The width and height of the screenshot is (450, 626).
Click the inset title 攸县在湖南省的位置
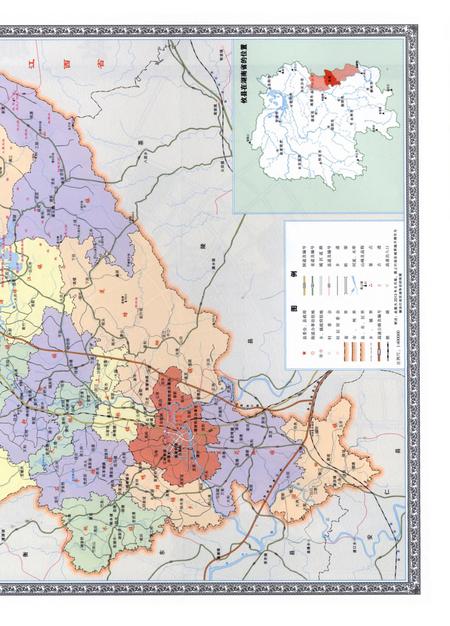point(244,73)
